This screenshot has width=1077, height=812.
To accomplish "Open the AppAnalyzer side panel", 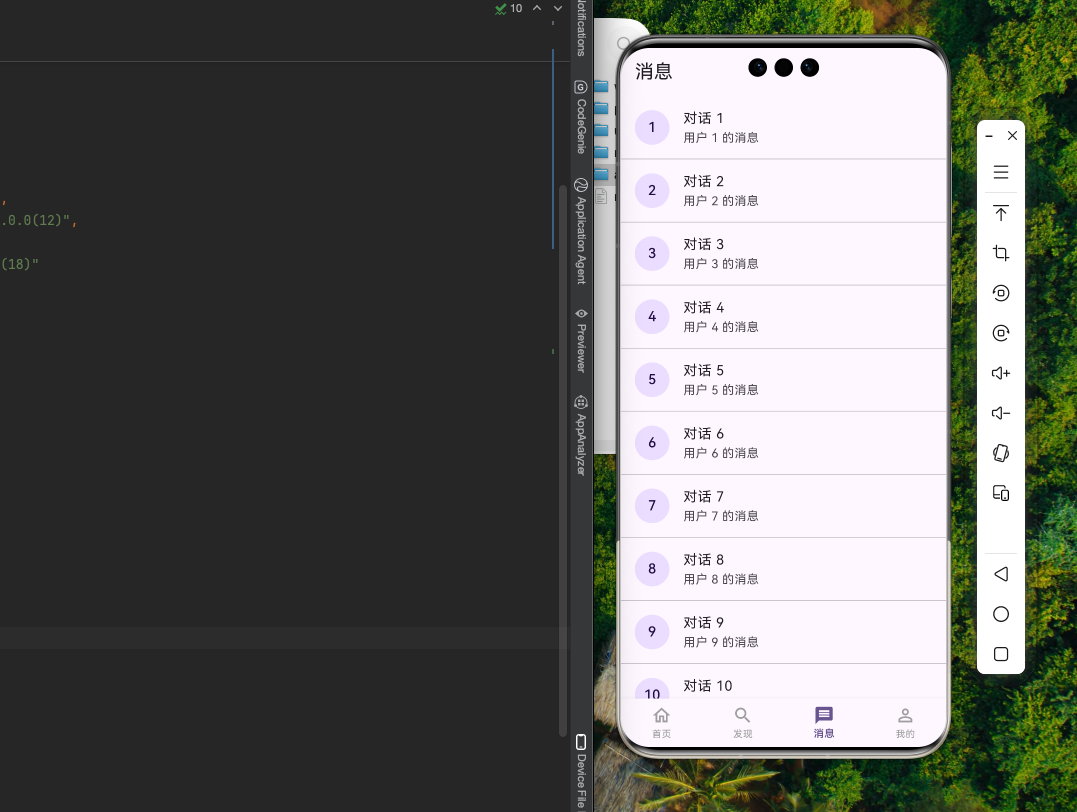I will [581, 435].
